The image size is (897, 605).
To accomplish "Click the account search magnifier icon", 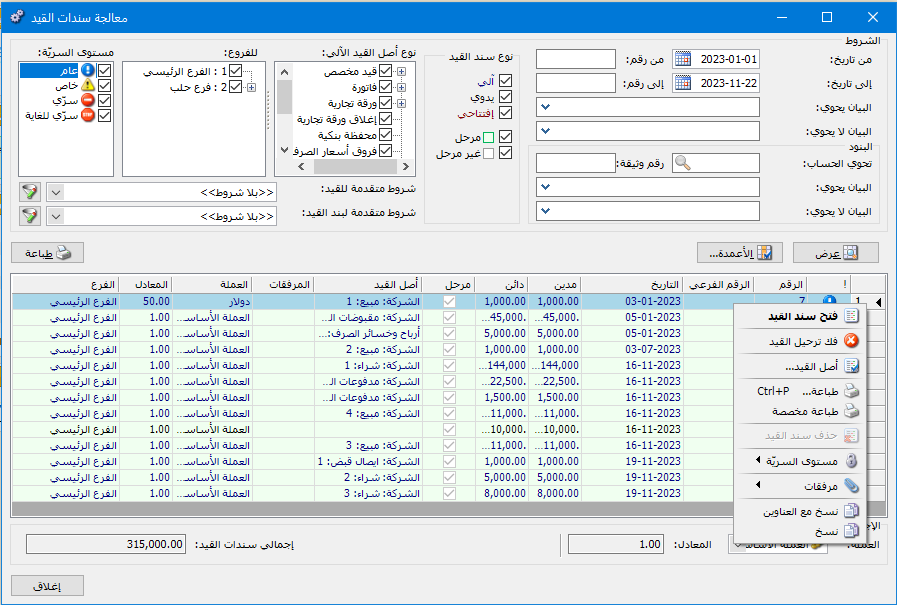I will 682,164.
